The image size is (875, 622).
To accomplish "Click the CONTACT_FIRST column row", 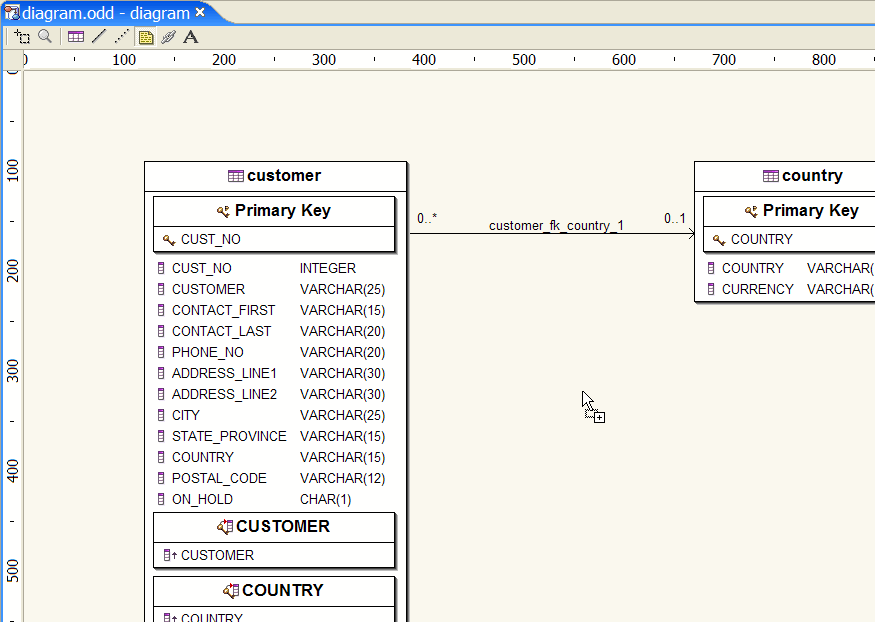I will (x=222, y=310).
